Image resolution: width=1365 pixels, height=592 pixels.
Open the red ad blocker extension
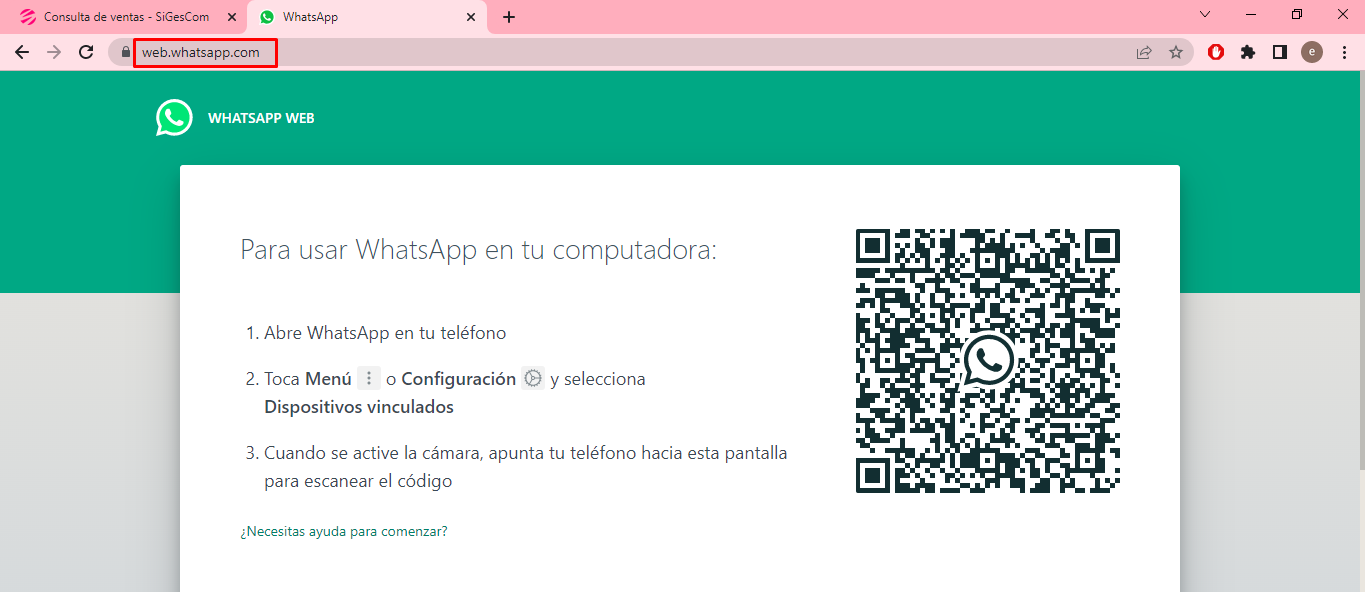point(1216,53)
